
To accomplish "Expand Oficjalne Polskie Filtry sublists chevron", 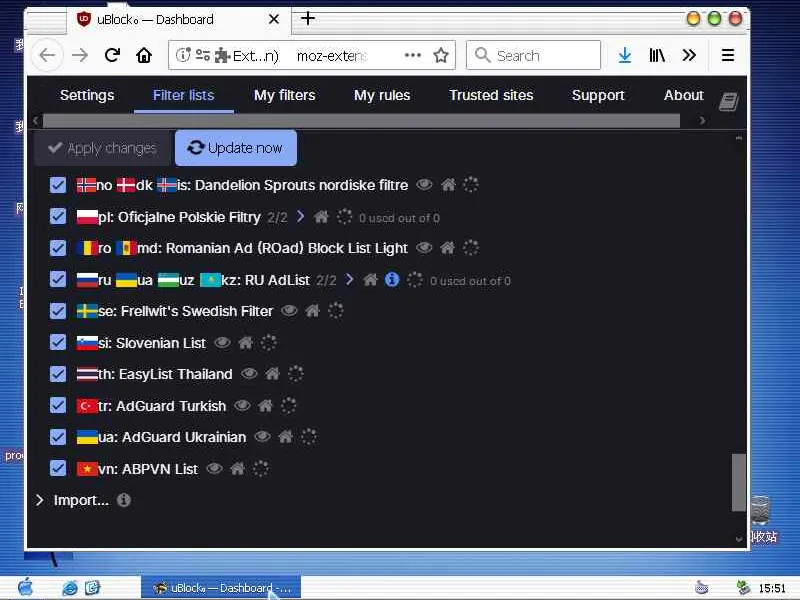I will point(301,216).
